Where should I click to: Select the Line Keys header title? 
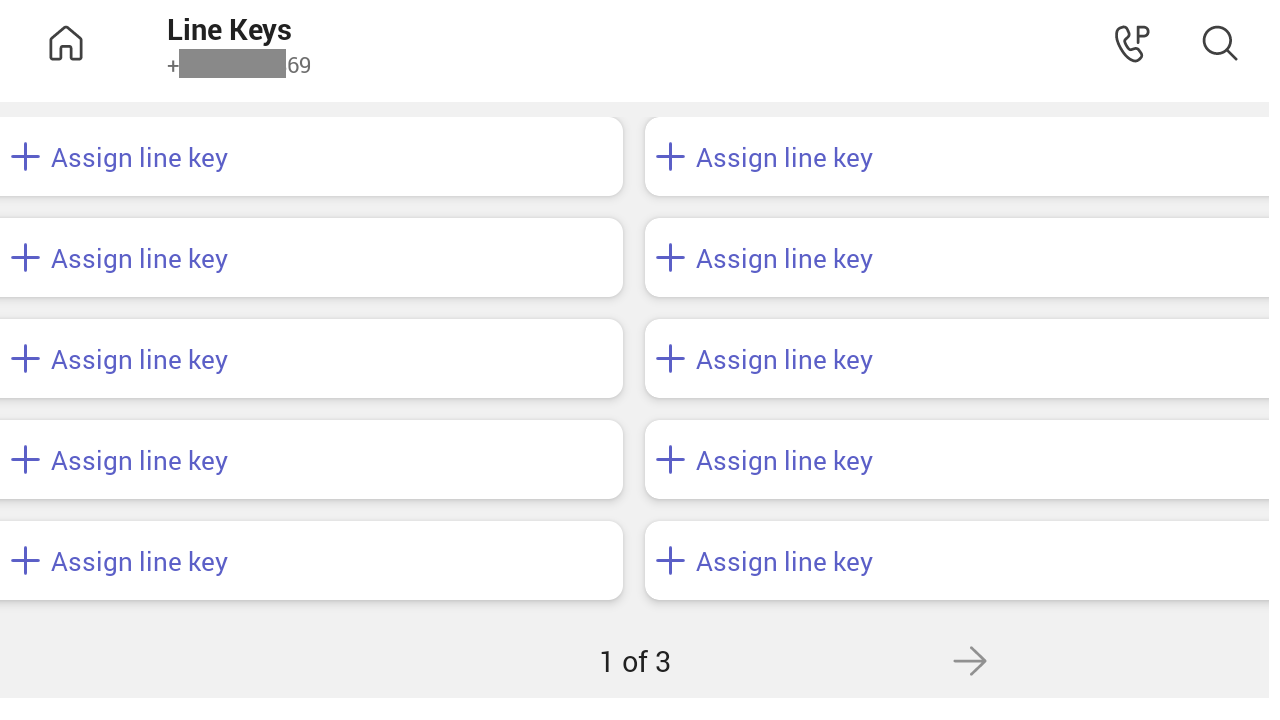(x=229, y=30)
